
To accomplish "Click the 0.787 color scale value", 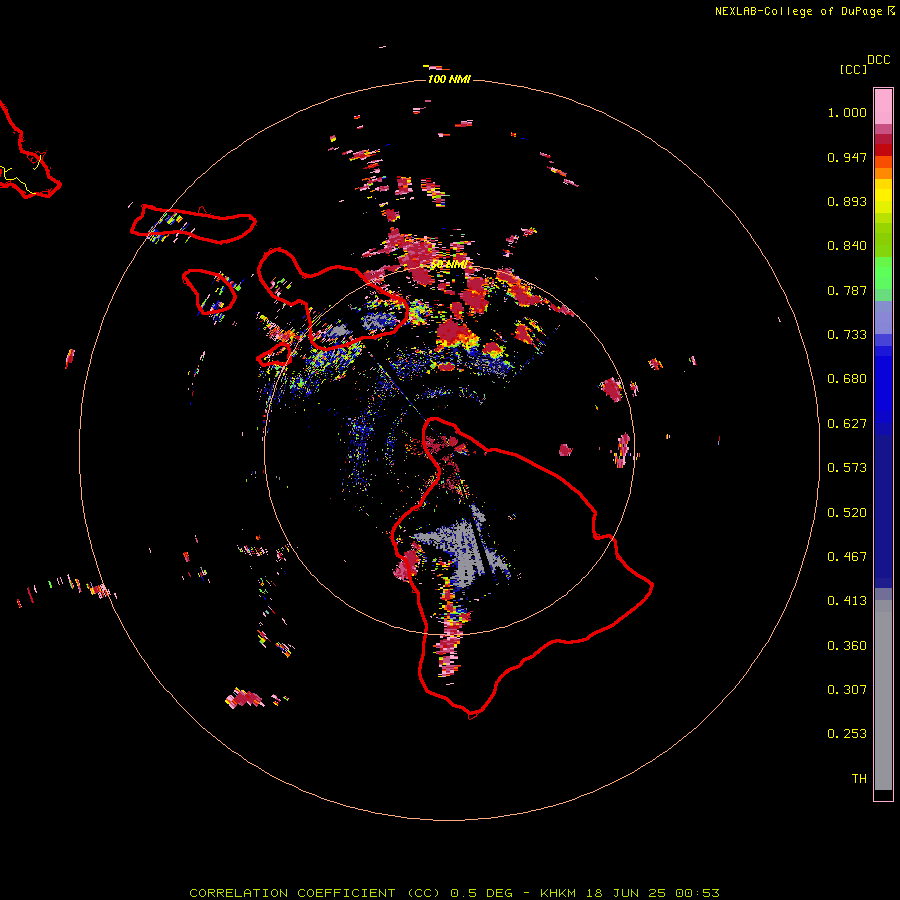I will [x=847, y=290].
